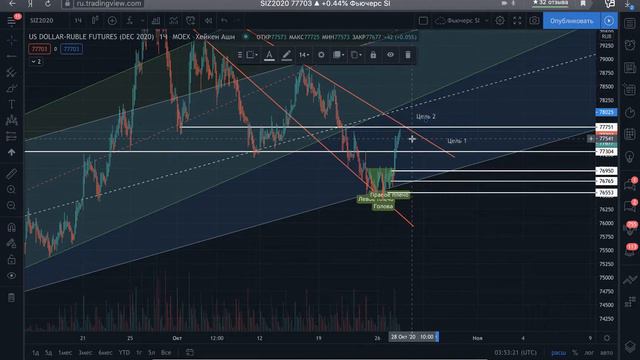This screenshot has height=360, width=640.
Task: Select the Все date range
Action: click(166, 352)
